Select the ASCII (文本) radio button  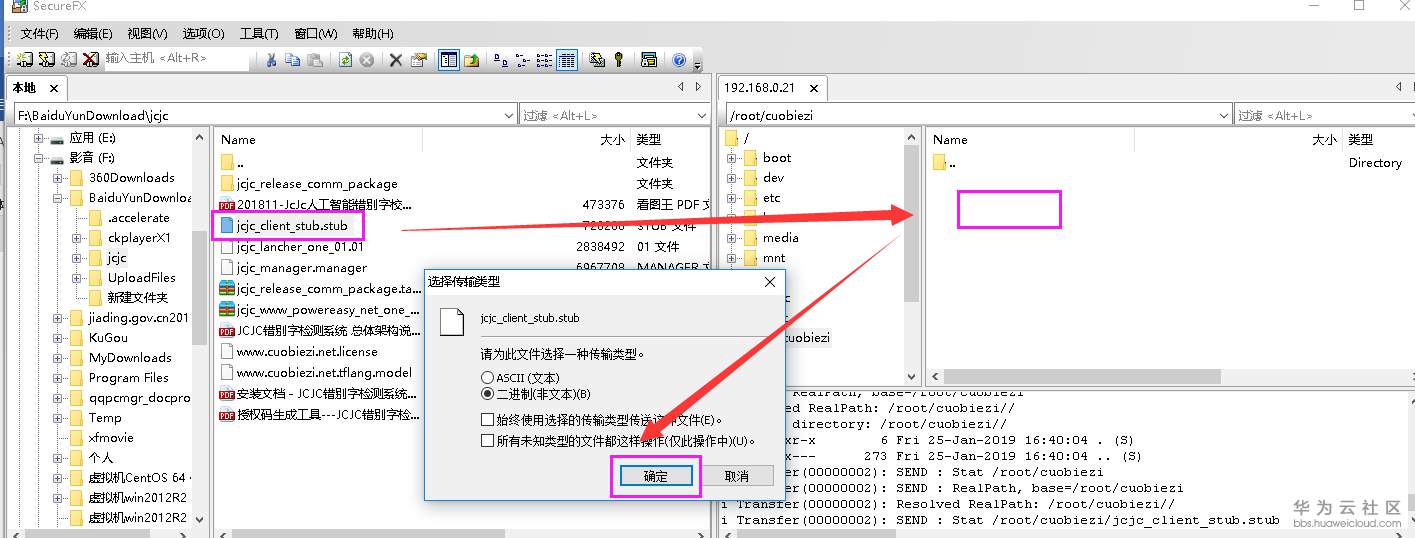click(x=487, y=378)
